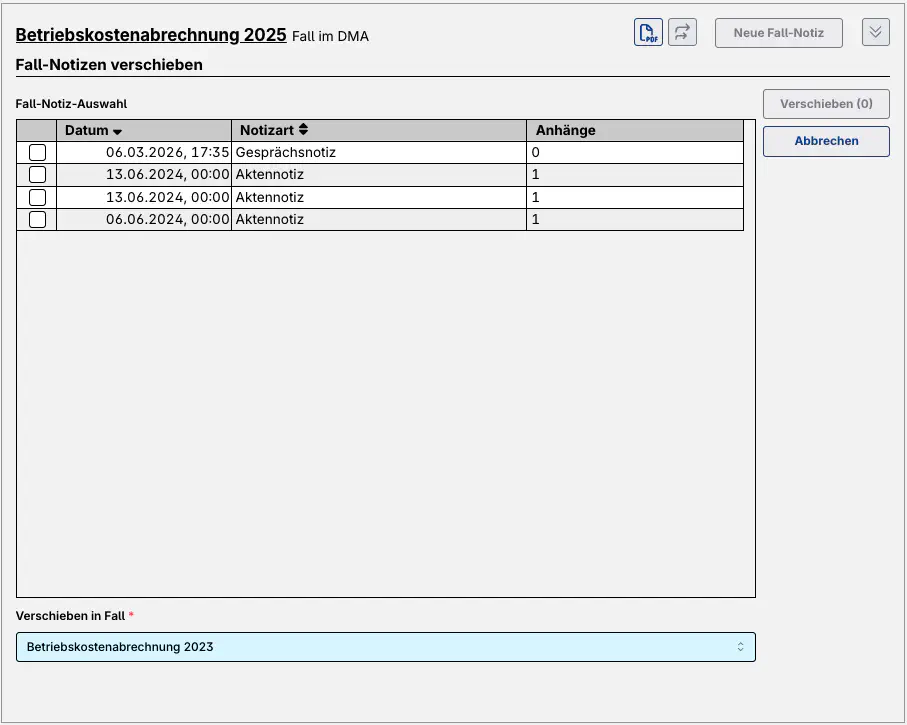Click the attachment count '0' for Gesprächsnotiz
The image size is (907, 725).
536,152
